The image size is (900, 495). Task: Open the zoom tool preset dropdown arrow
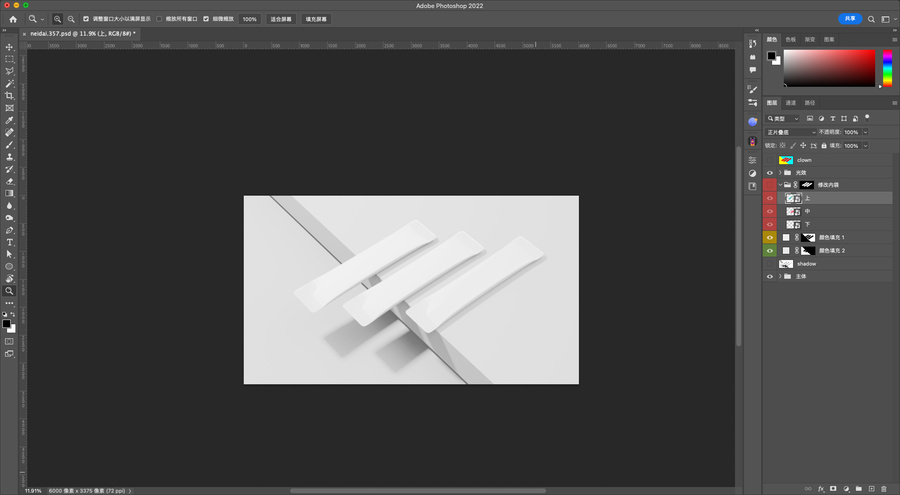pos(42,19)
